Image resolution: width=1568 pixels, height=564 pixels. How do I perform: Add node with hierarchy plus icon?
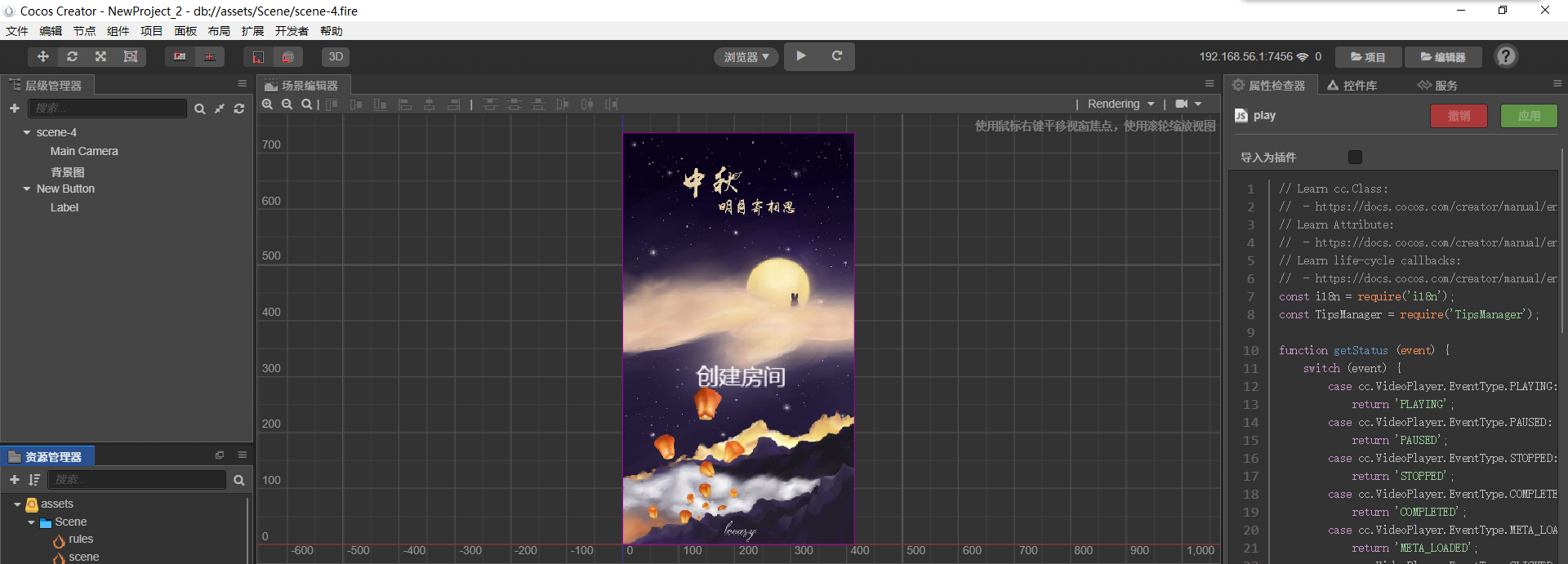(x=14, y=108)
